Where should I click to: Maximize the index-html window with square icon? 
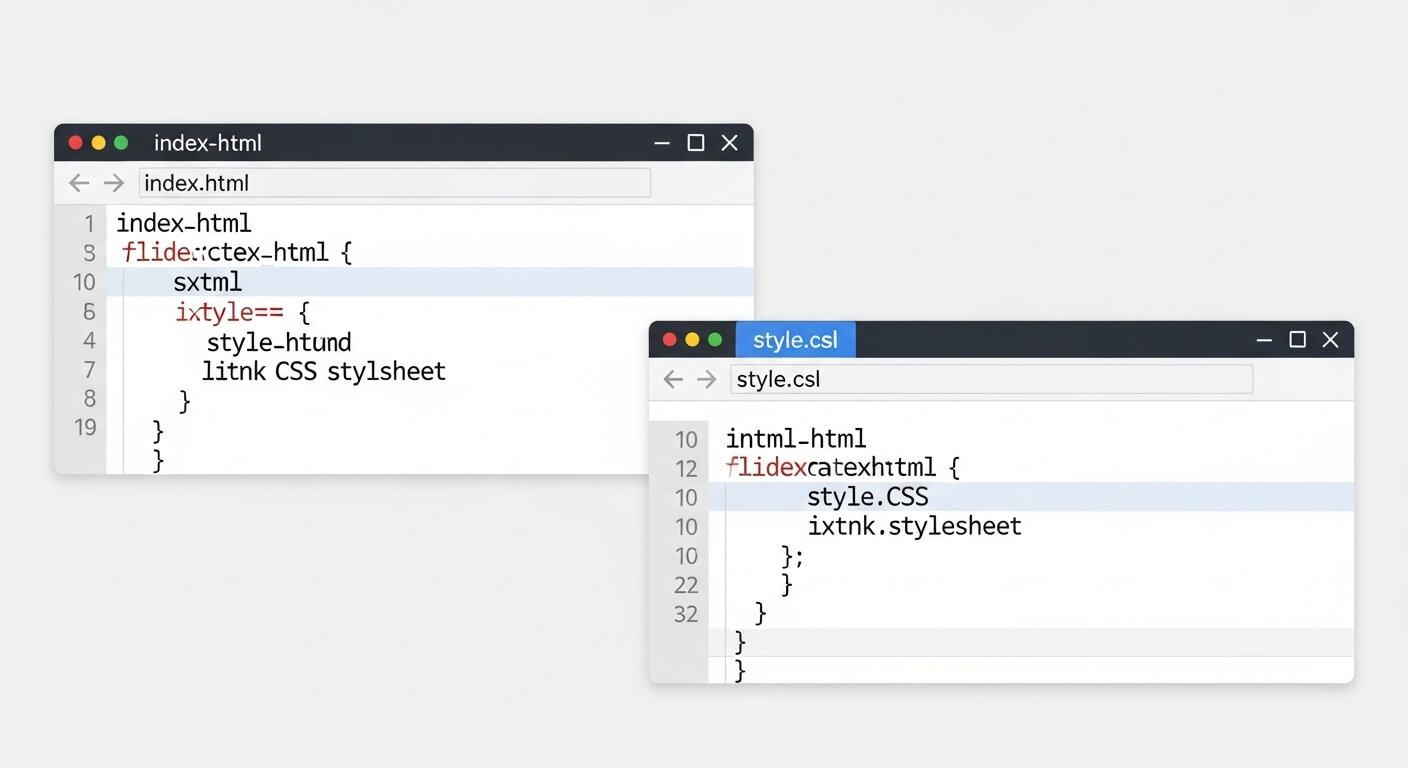[696, 143]
